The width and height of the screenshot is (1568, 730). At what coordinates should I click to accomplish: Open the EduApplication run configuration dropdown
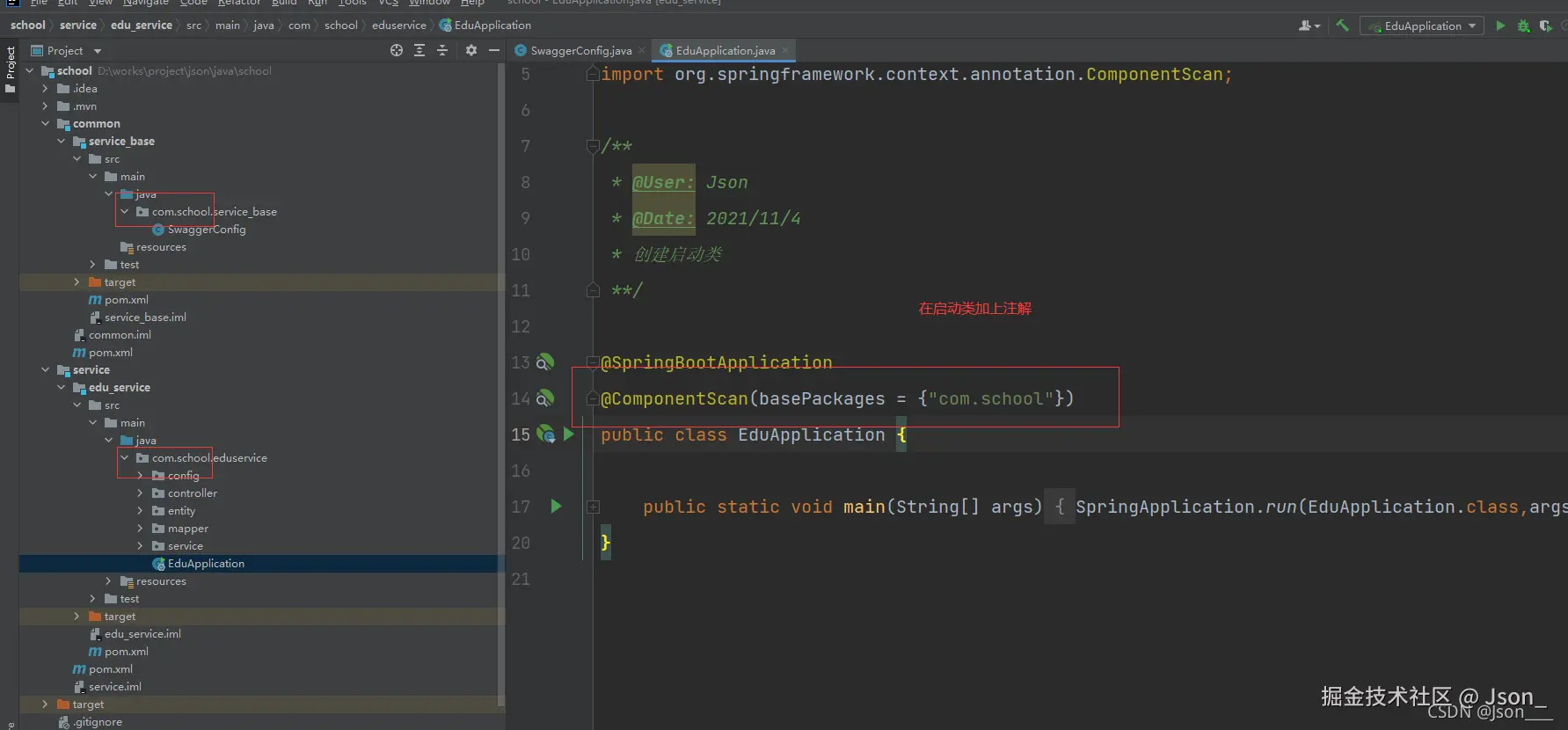(1421, 26)
